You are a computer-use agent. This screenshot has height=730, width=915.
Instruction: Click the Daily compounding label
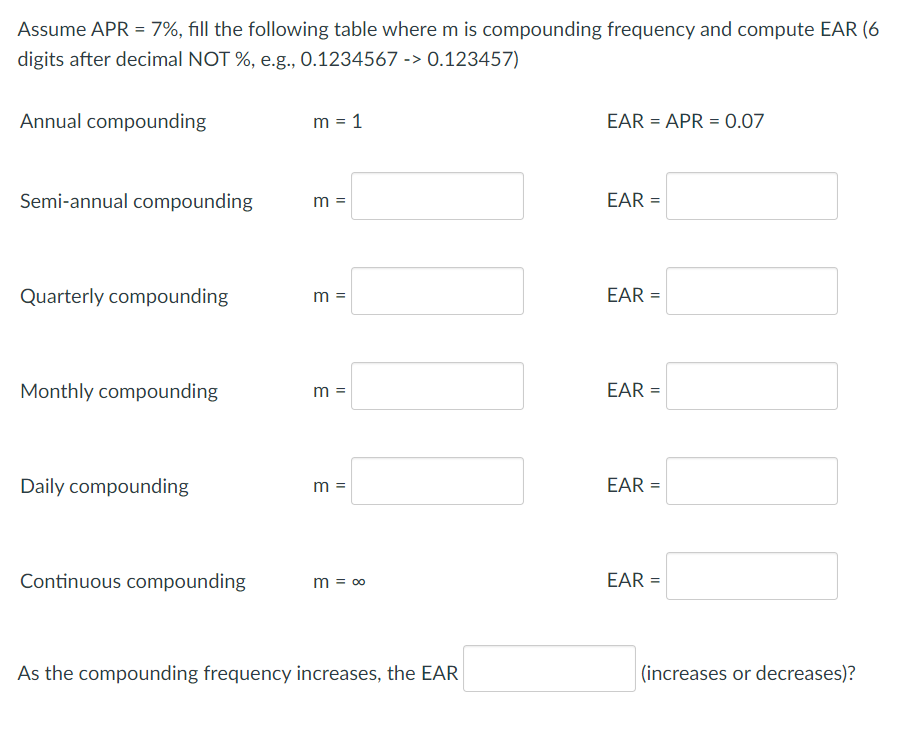point(104,486)
